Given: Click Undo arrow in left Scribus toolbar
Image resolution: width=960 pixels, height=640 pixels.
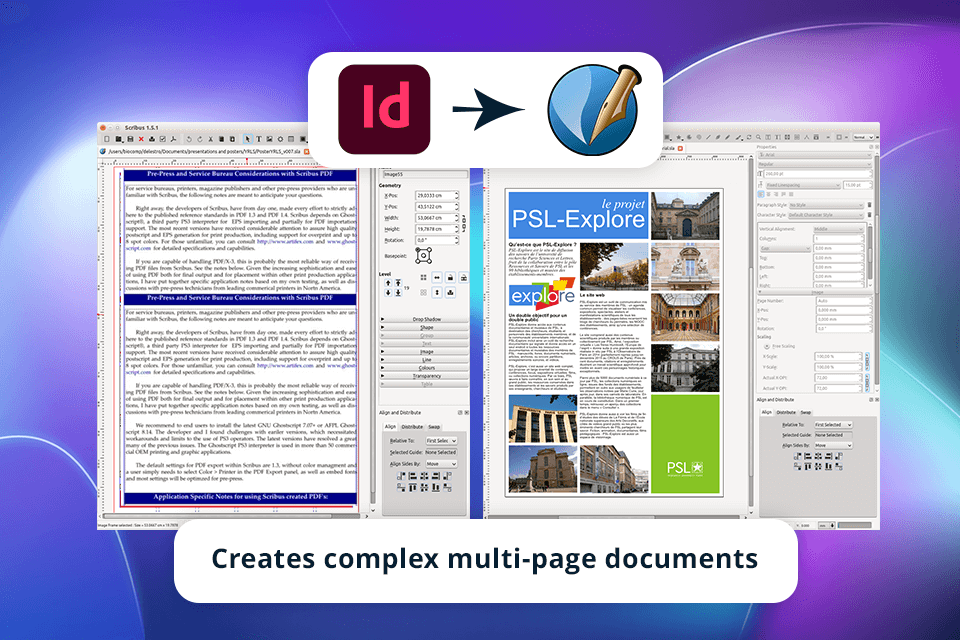Looking at the screenshot, I should pos(189,140).
